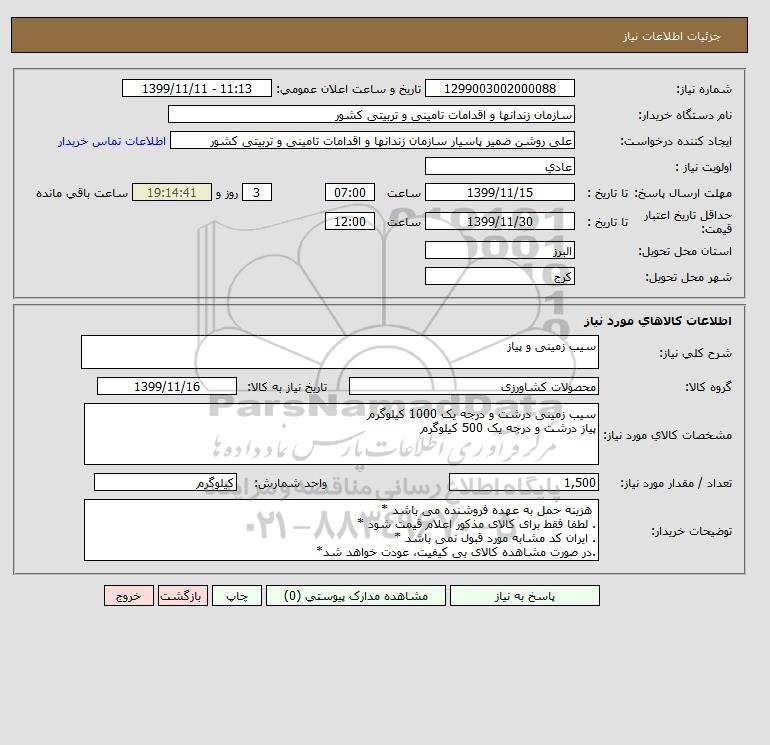This screenshot has width=770, height=745.
Task: Click the label توضیحات خریدار
Action: [691, 531]
